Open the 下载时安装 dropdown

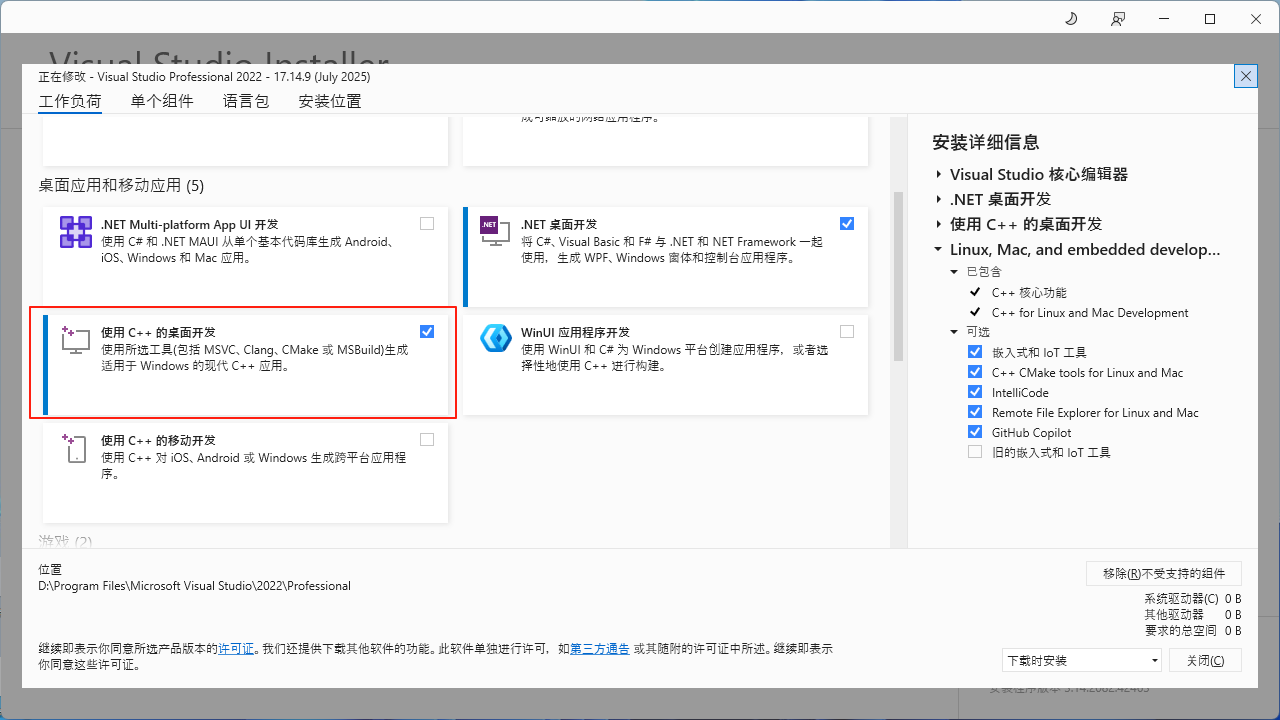(x=1081, y=660)
